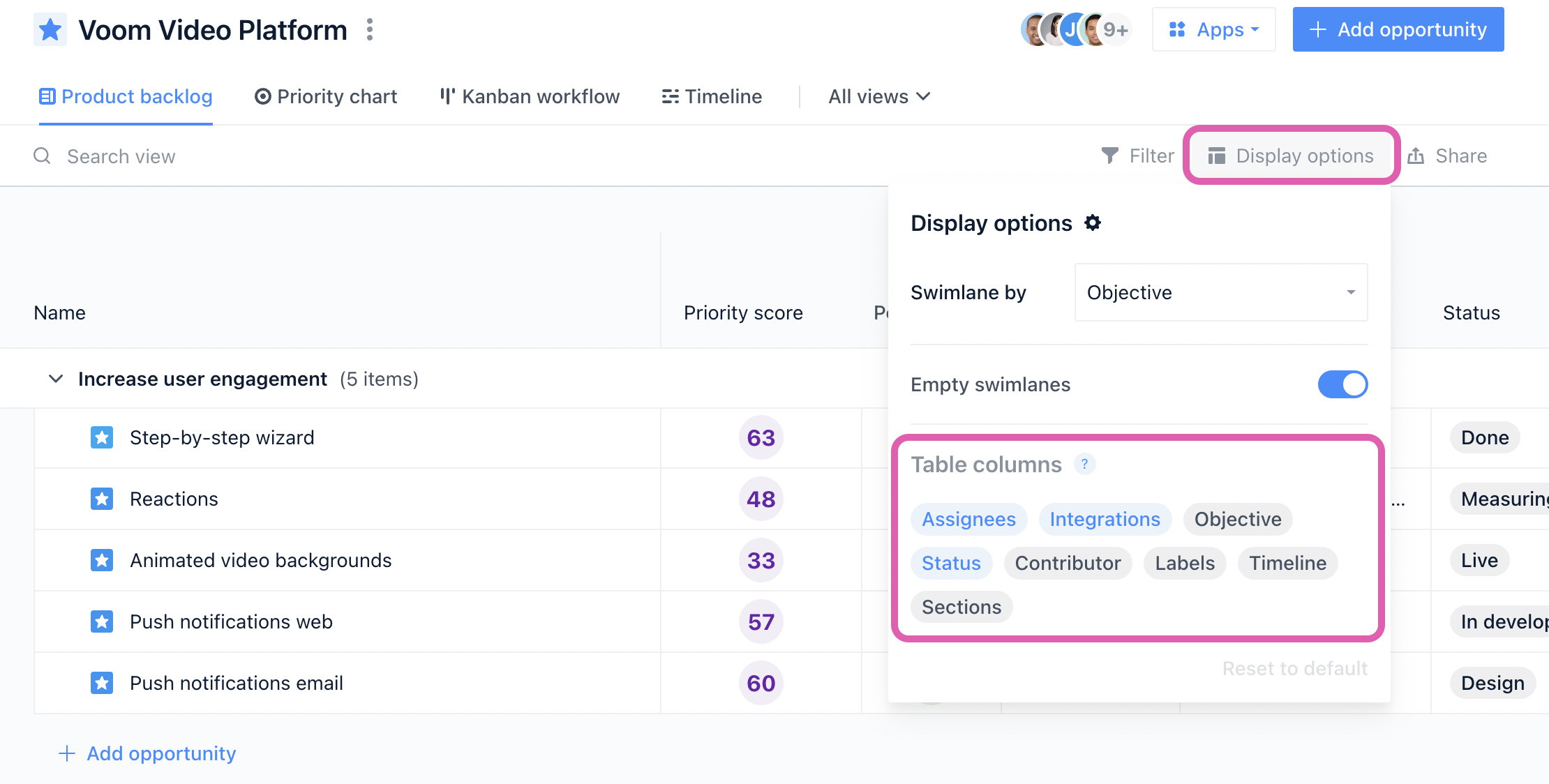This screenshot has height=784, width=1549.
Task: Toggle the Labels column chip
Action: (1185, 563)
